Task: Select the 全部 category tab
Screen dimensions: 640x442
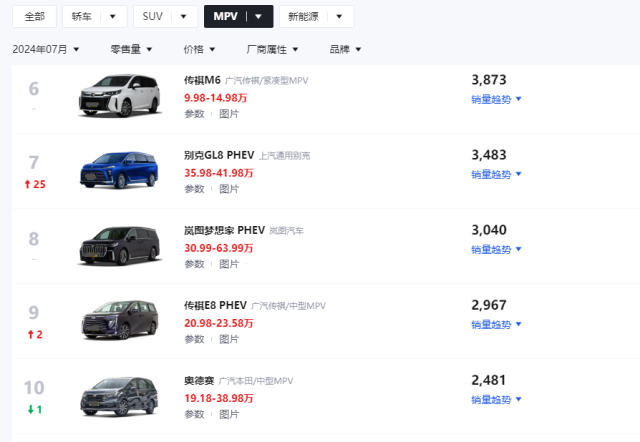Action: (x=34, y=16)
